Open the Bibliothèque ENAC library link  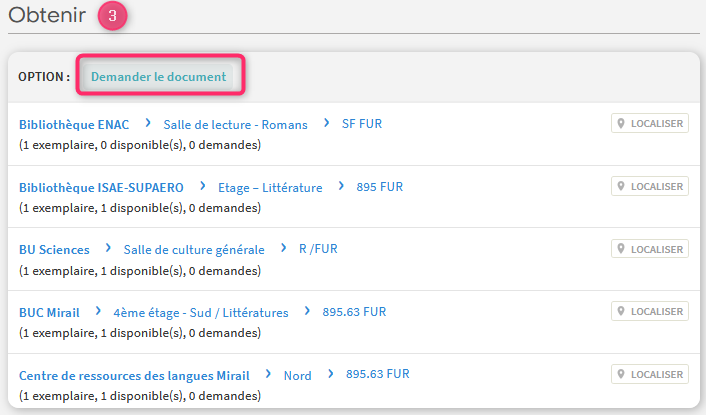coord(74,124)
